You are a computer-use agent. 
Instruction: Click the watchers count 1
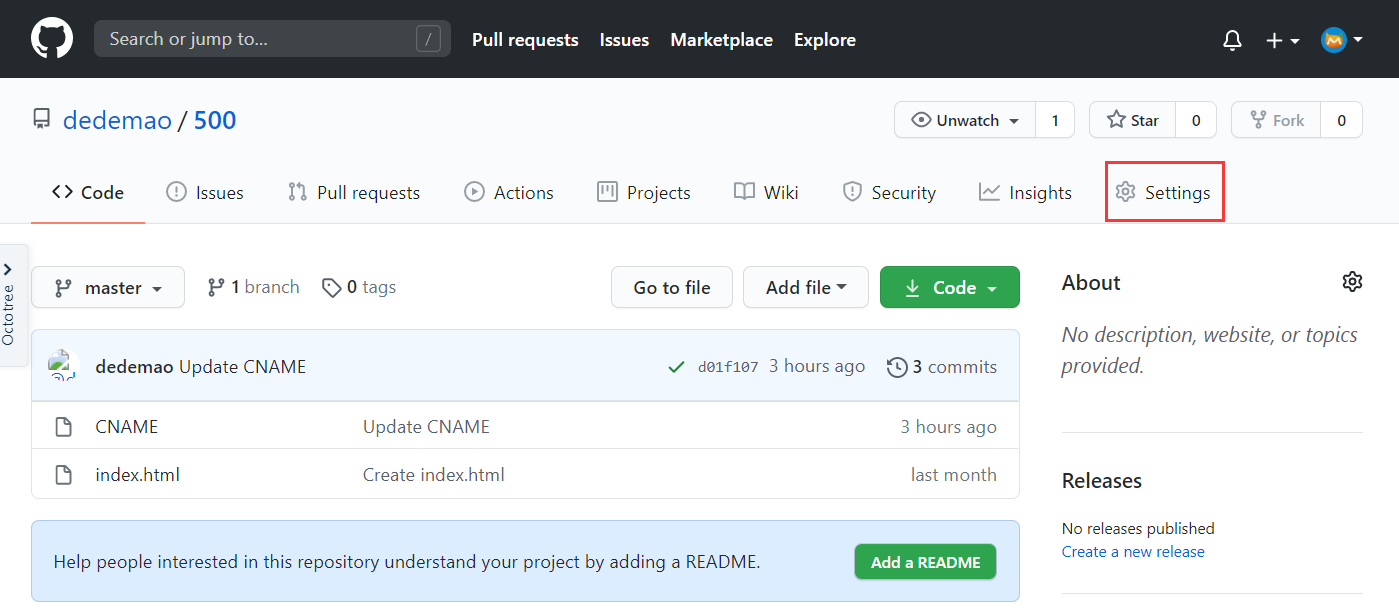point(1055,120)
